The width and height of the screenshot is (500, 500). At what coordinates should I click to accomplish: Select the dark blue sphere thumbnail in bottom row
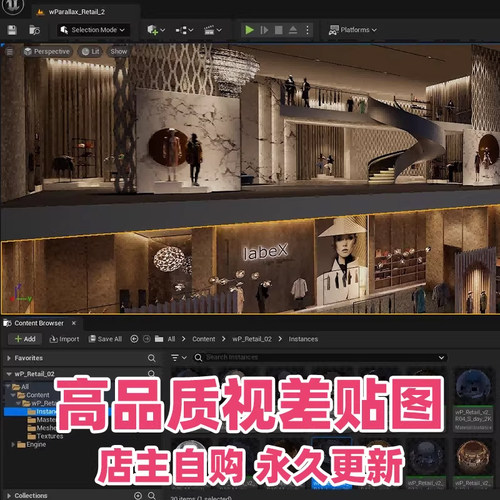tap(426, 458)
